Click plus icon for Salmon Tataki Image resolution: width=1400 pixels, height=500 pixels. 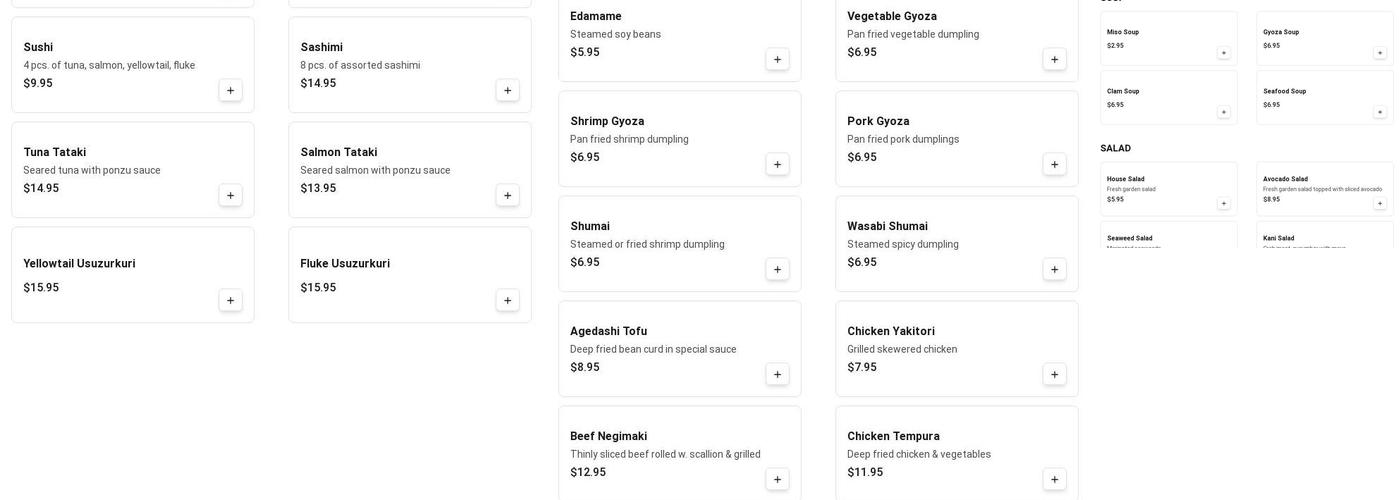tap(507, 195)
